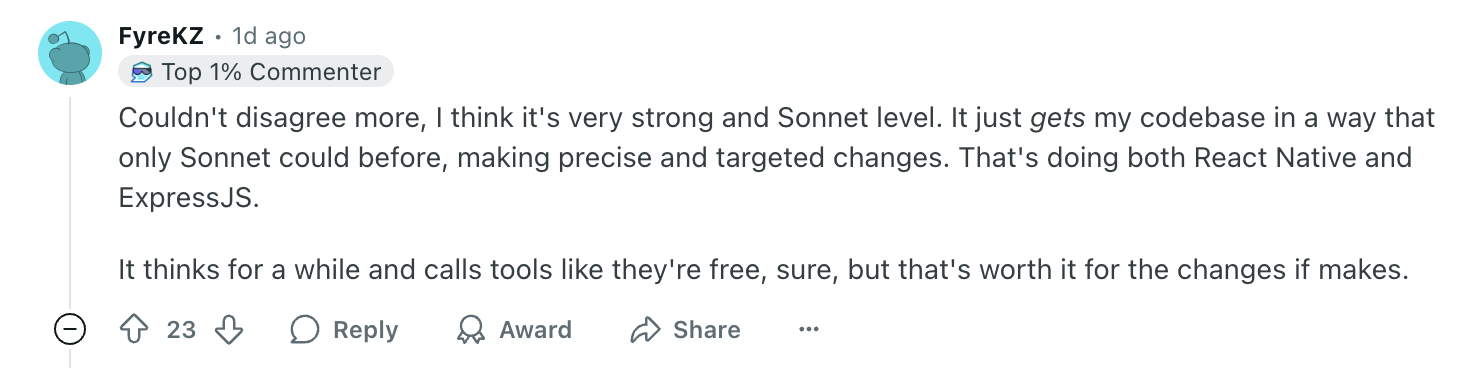This screenshot has width=1466, height=368.
Task: Open the three-dot more options menu
Action: [809, 330]
